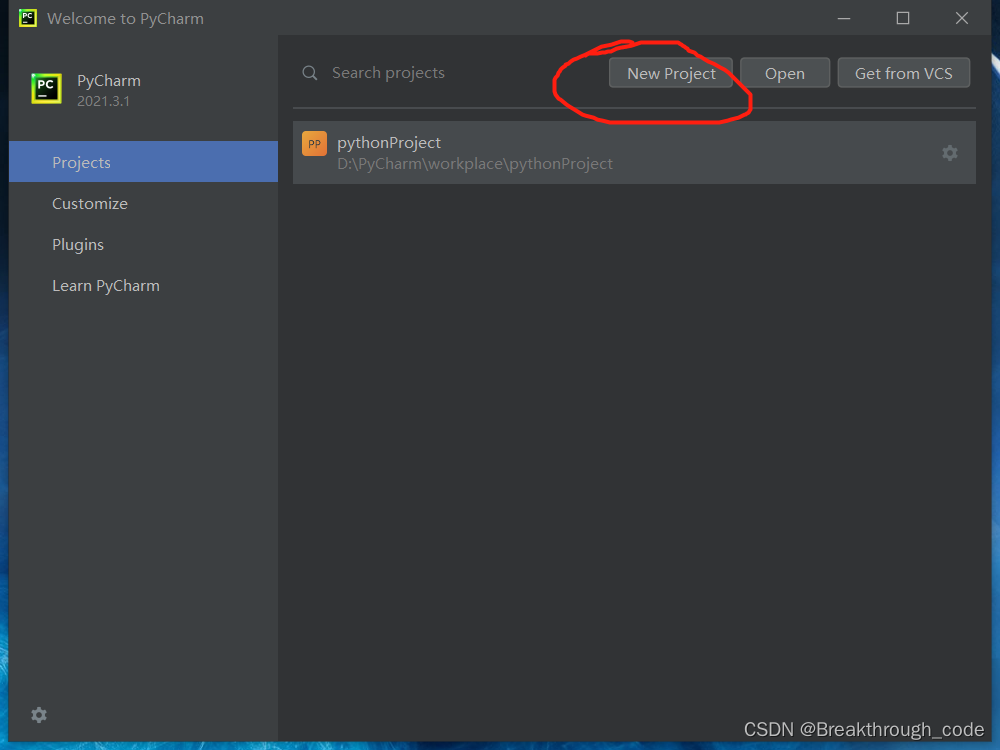Select the Projects tab
Image resolution: width=1000 pixels, height=750 pixels.
pos(143,162)
